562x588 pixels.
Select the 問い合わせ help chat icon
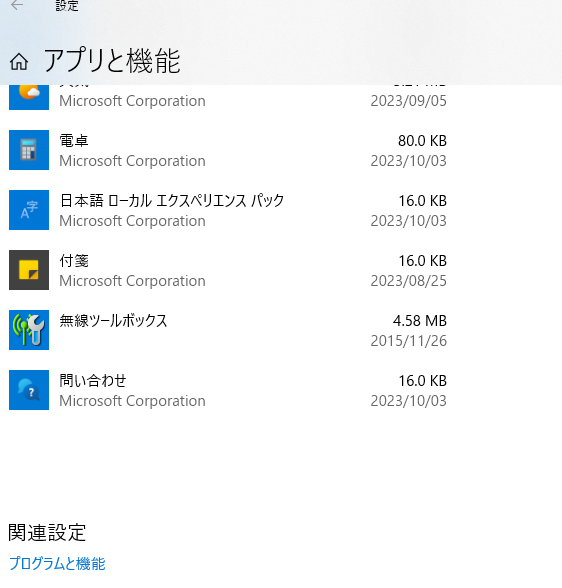(x=29, y=390)
